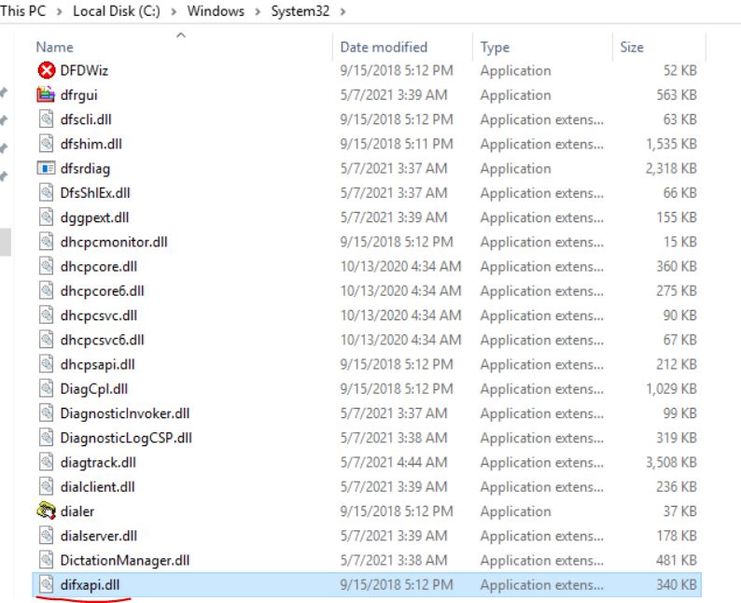Click the dhcpsapi.dll file icon
This screenshot has width=741, height=603.
coord(46,364)
